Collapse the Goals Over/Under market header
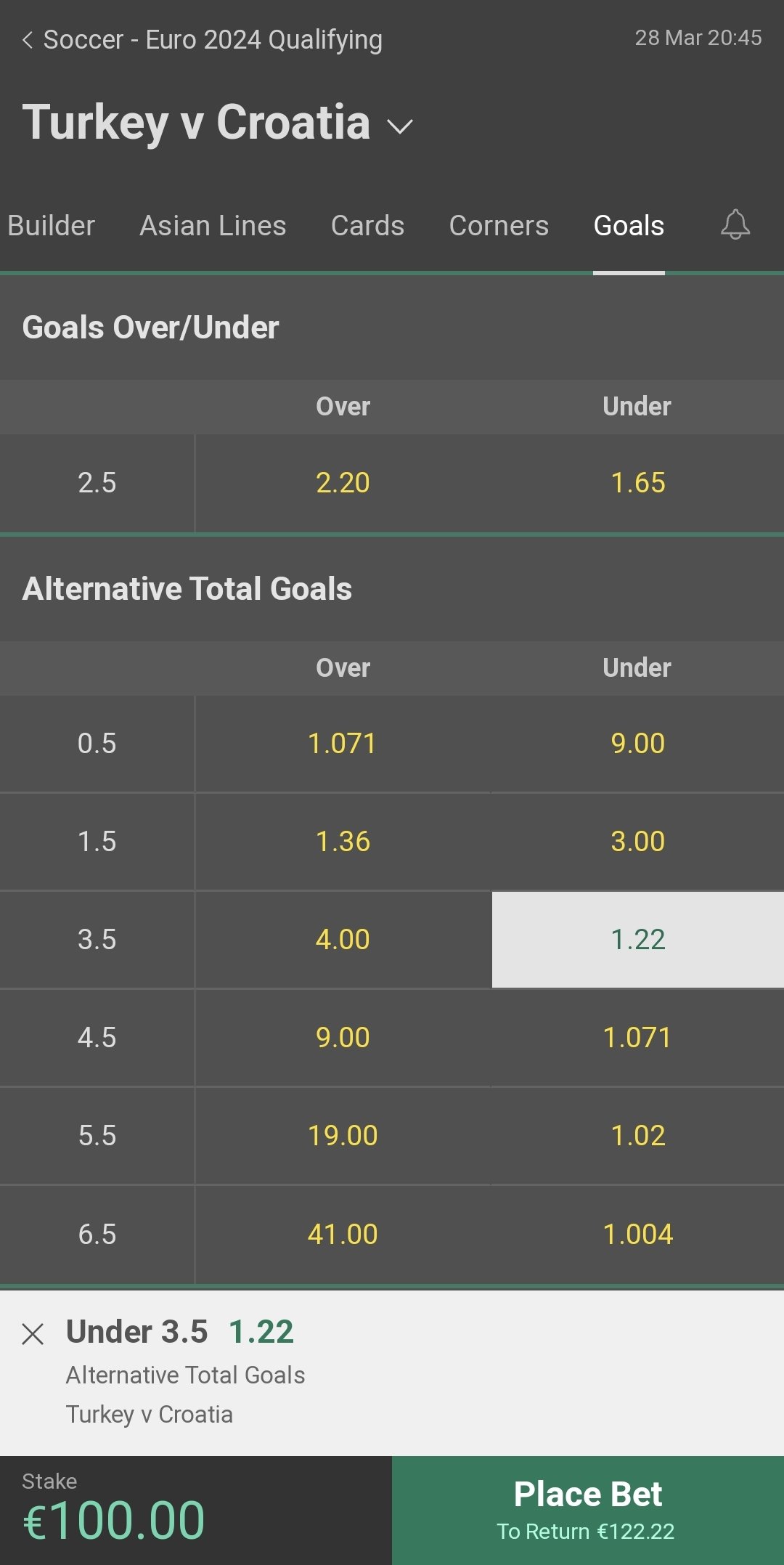The width and height of the screenshot is (784, 1565). click(x=392, y=328)
